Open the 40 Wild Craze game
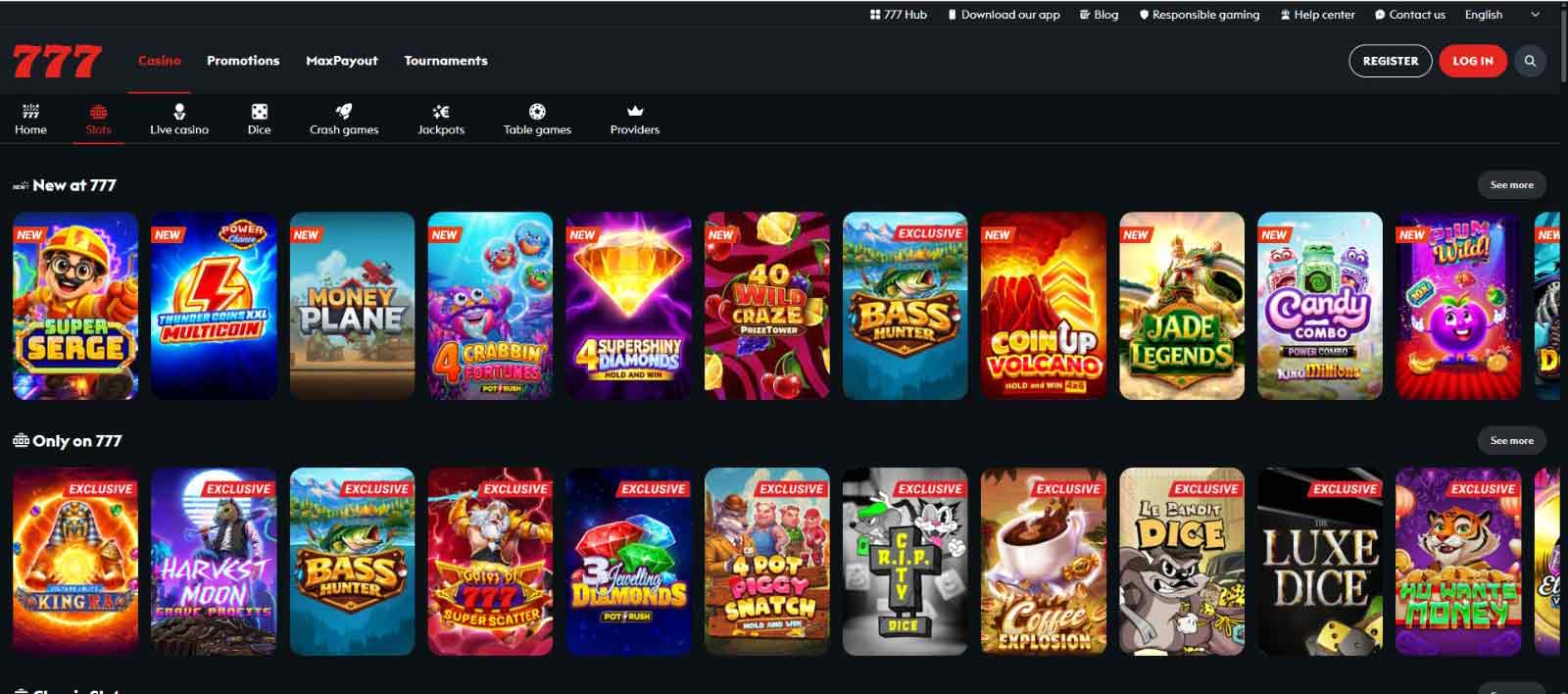1568x694 pixels. coord(767,306)
